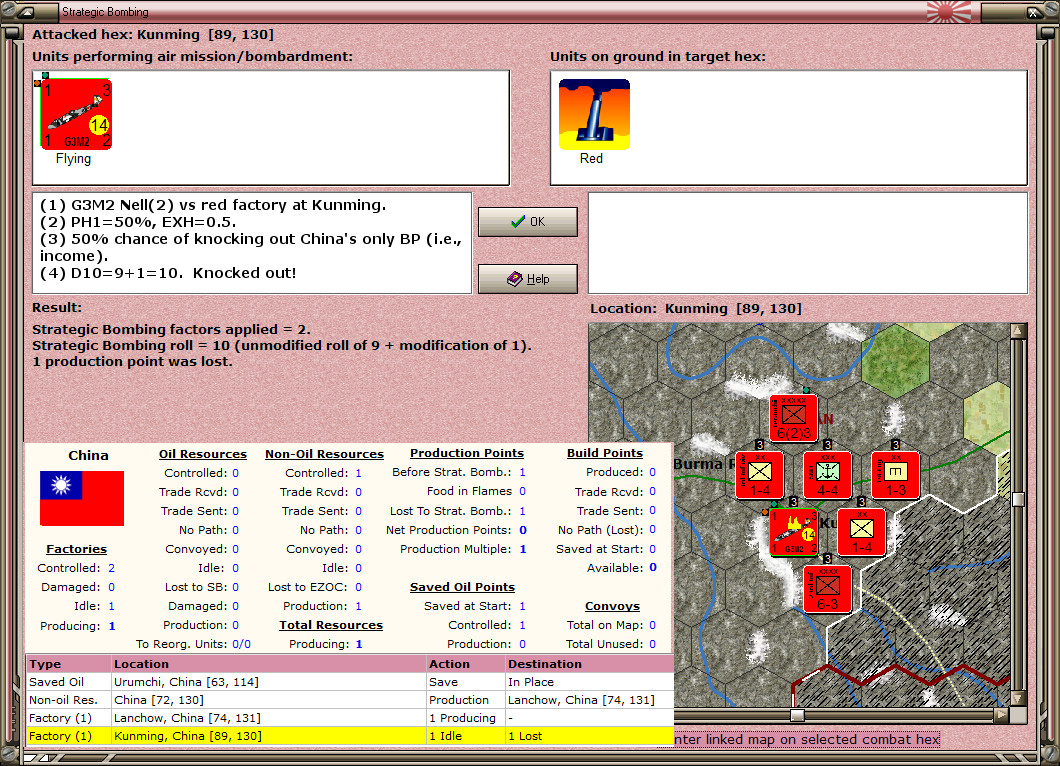Screen dimensions: 1060x766
Task: Click the Red factory smokestack icon
Action: click(x=594, y=114)
